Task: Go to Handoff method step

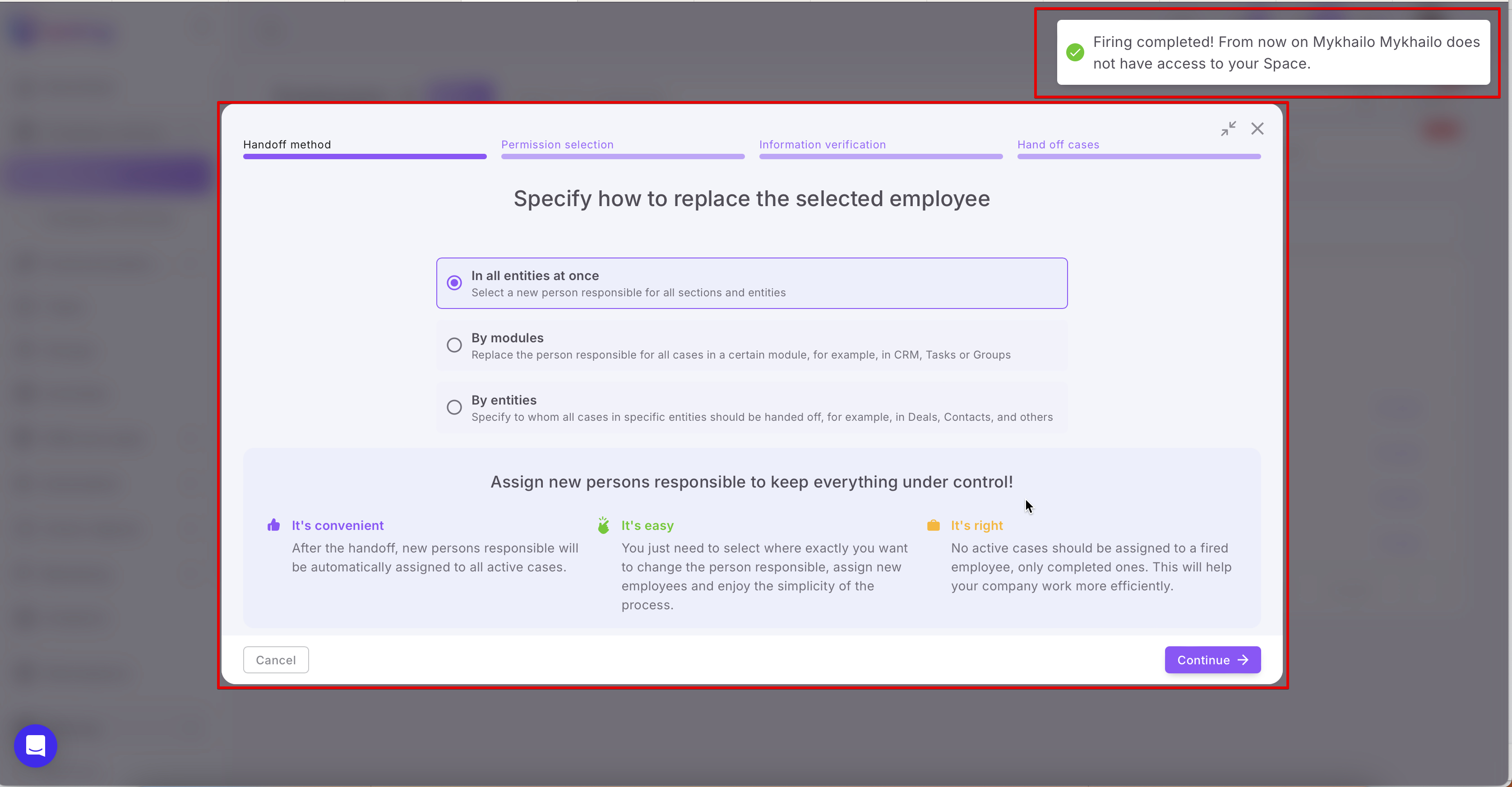Action: pyautogui.click(x=287, y=144)
